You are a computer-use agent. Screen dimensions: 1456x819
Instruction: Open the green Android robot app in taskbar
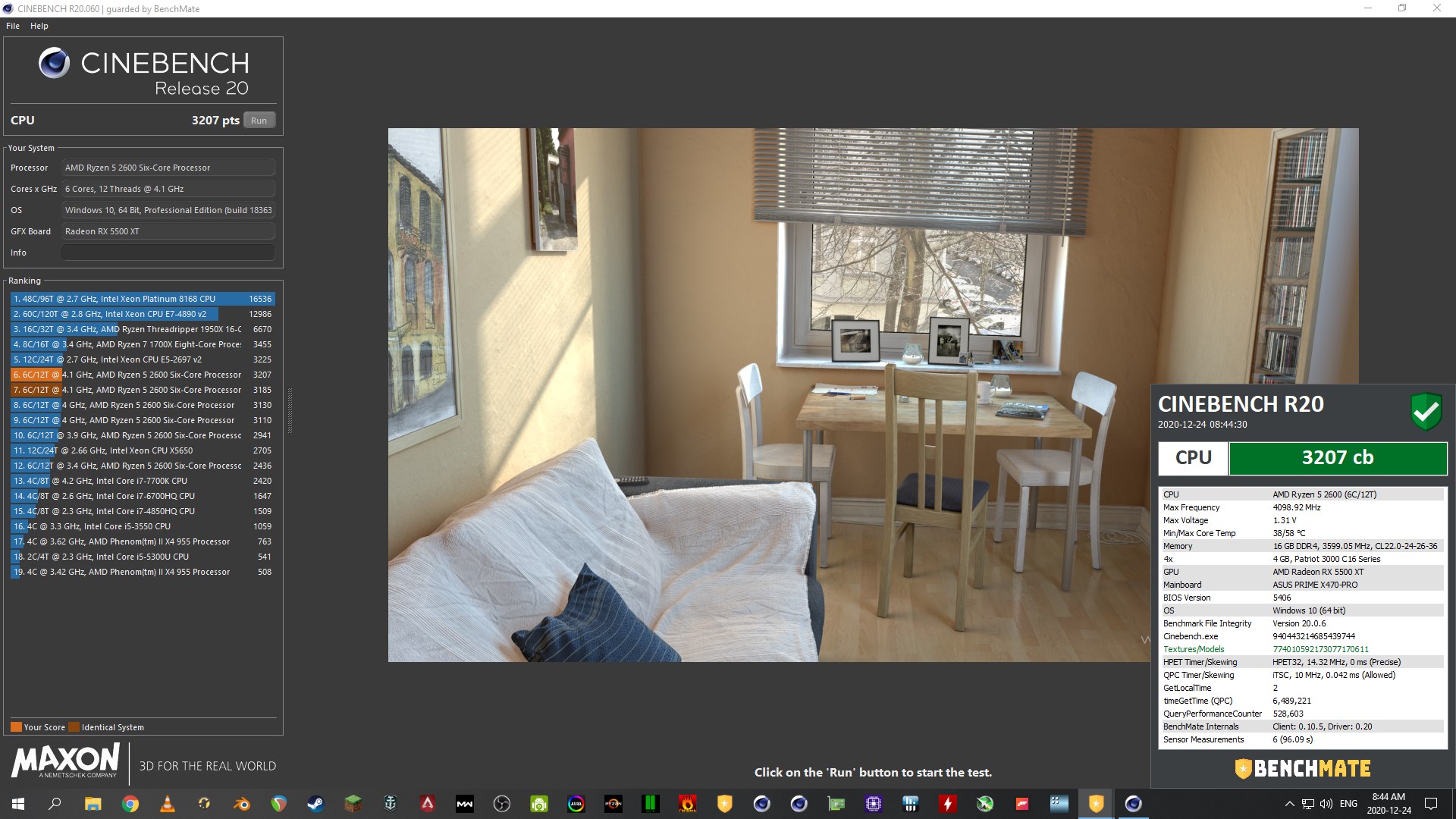tap(538, 804)
